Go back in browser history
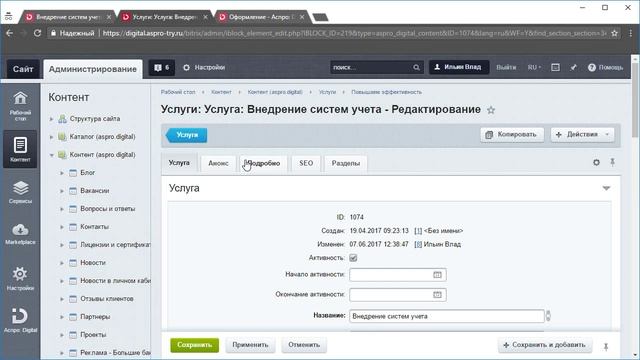The width and height of the screenshot is (640, 360). coord(10,33)
